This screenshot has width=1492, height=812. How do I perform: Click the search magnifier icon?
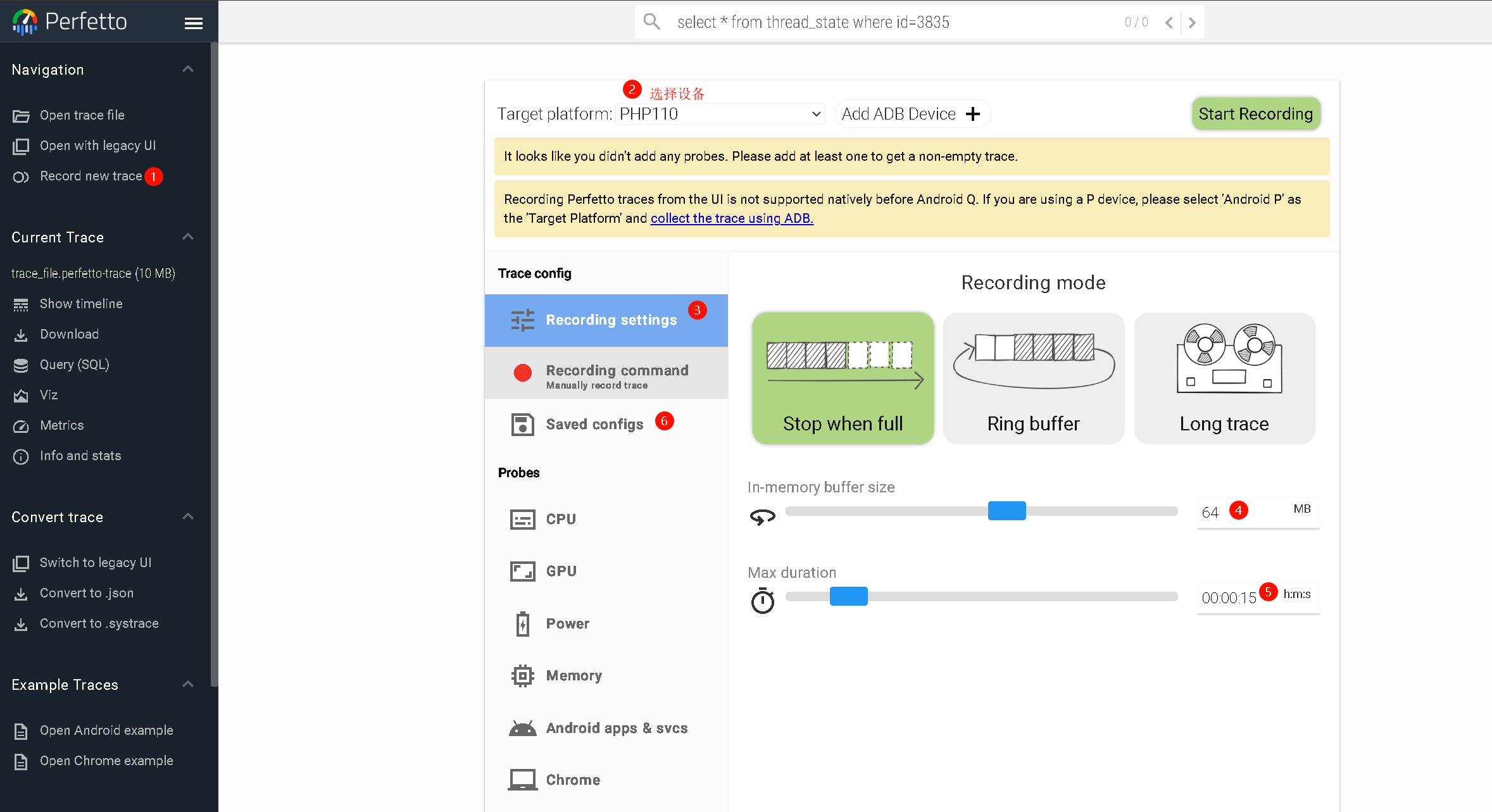[x=651, y=22]
